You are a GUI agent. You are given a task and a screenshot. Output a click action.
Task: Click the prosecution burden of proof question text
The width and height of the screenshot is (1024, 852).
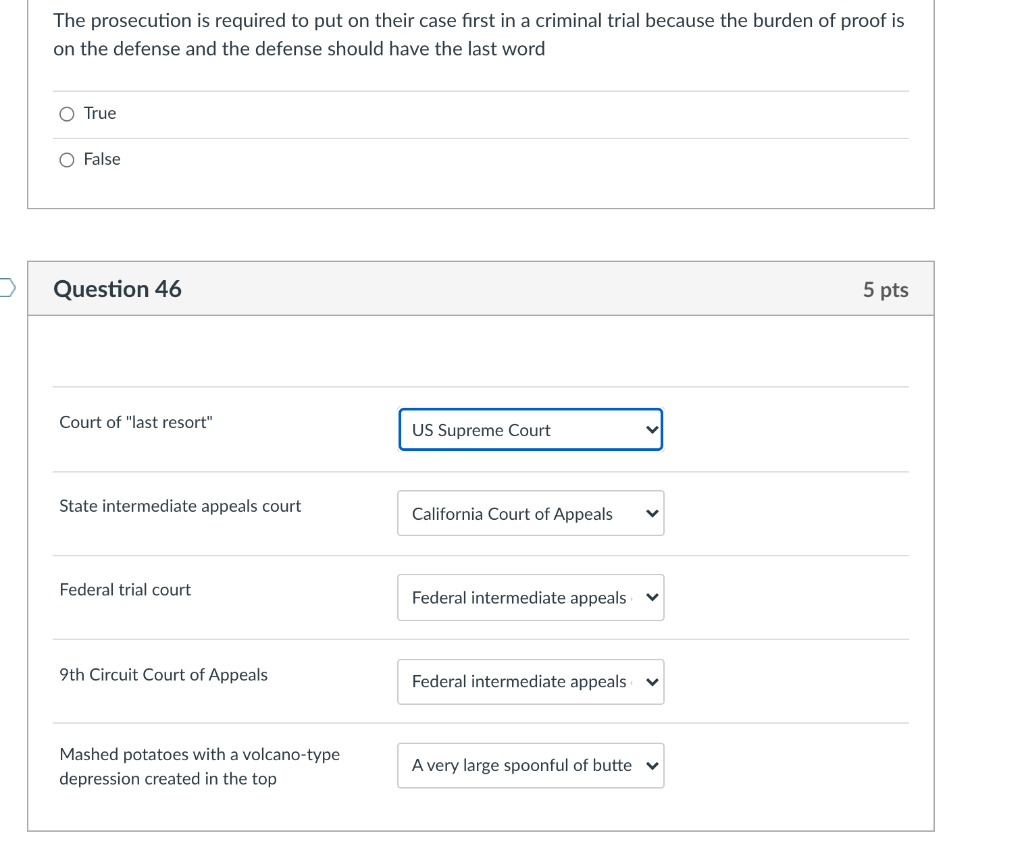(x=478, y=34)
